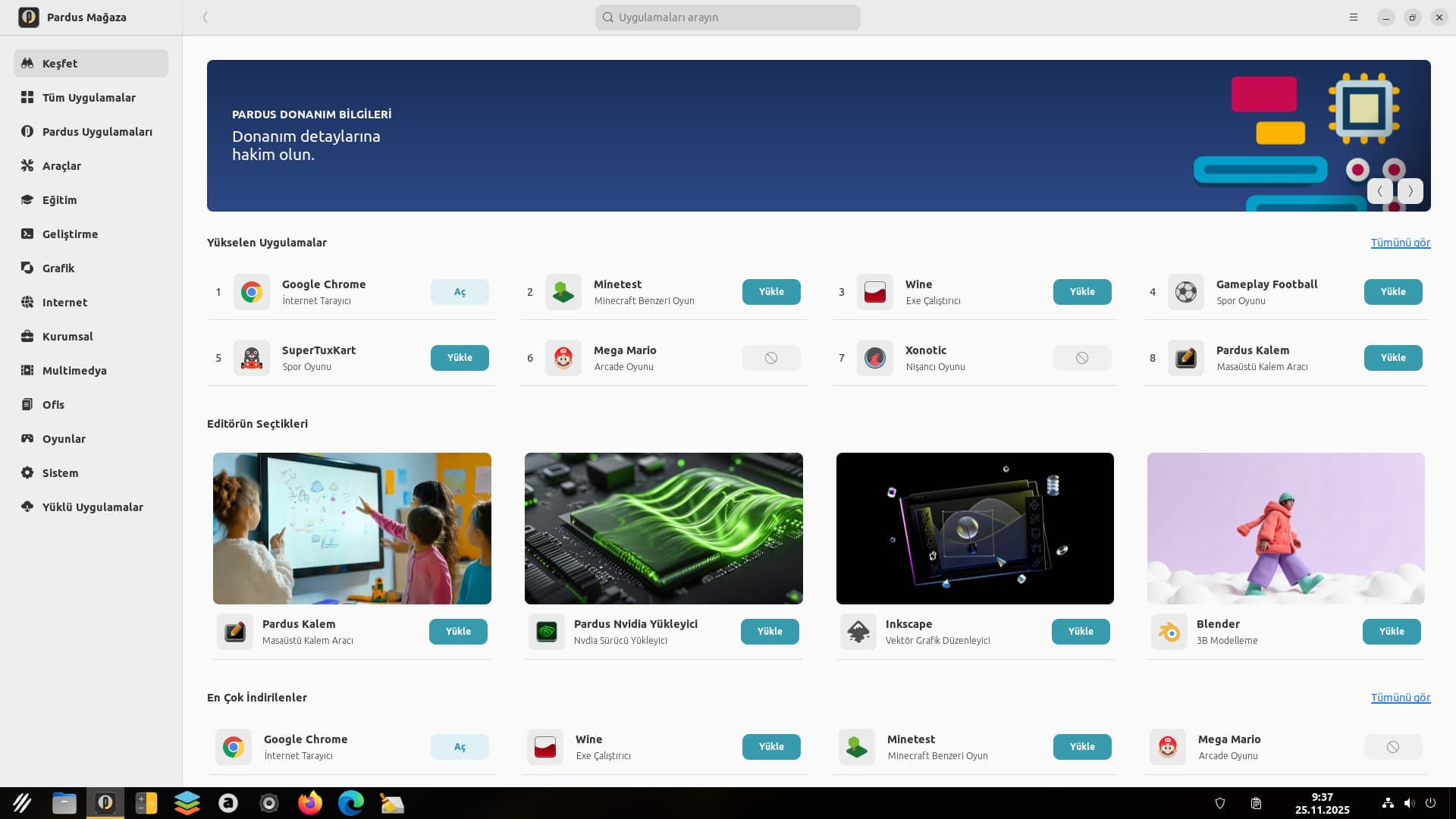The image size is (1456, 819).
Task: Open the hamburger menu in the title bar
Action: point(1354,17)
